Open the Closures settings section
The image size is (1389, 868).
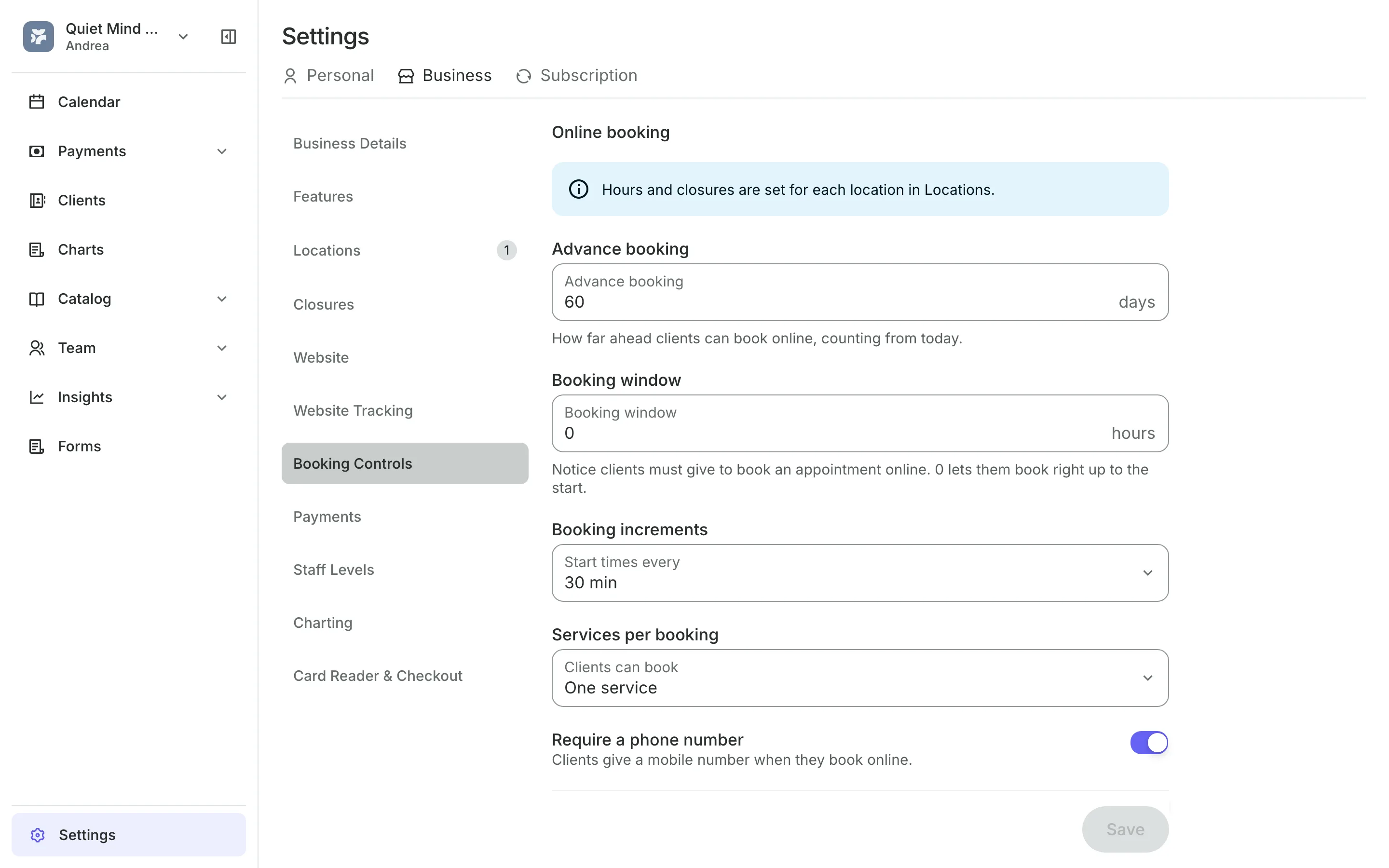(x=405, y=304)
